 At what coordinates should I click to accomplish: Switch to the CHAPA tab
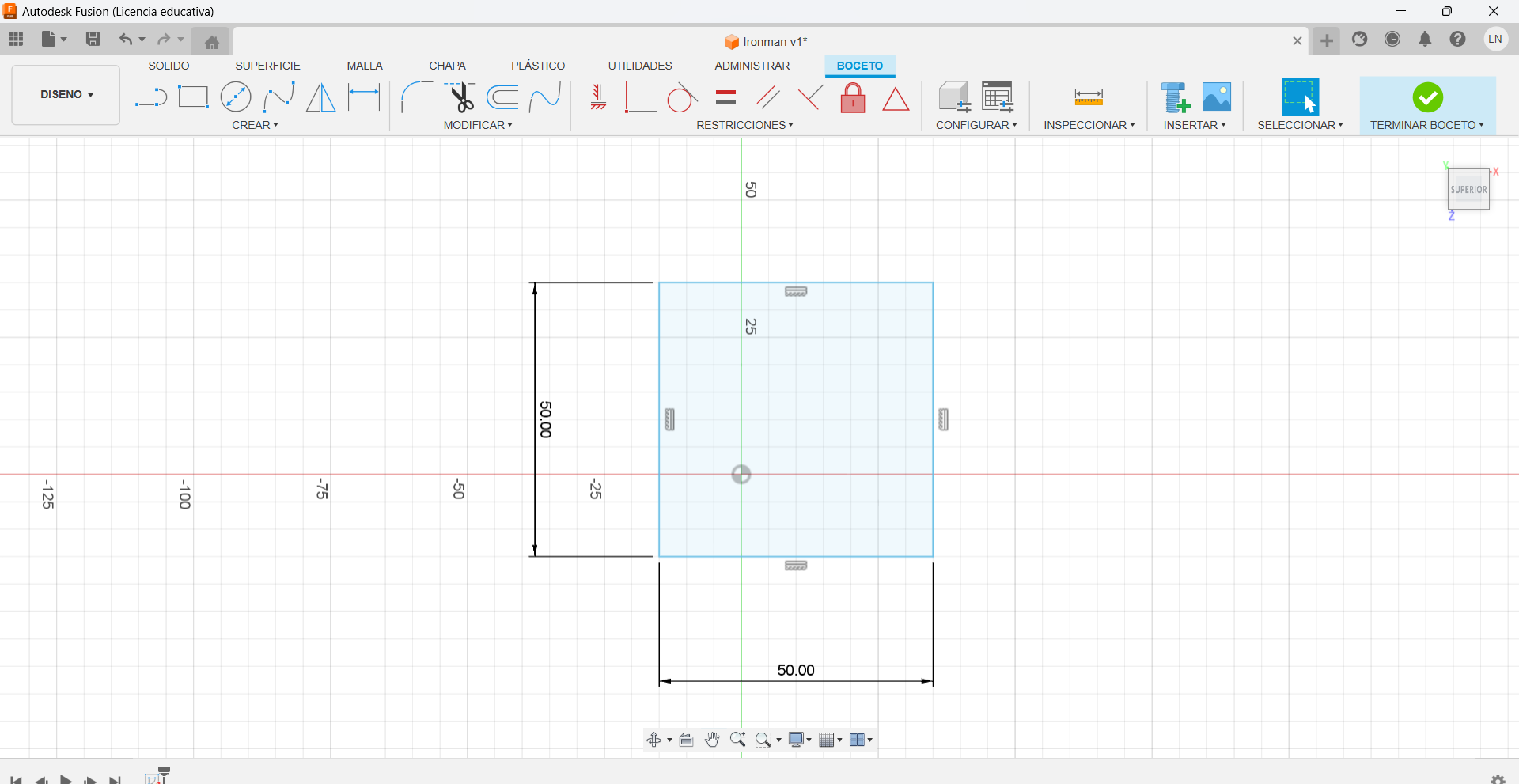447,66
